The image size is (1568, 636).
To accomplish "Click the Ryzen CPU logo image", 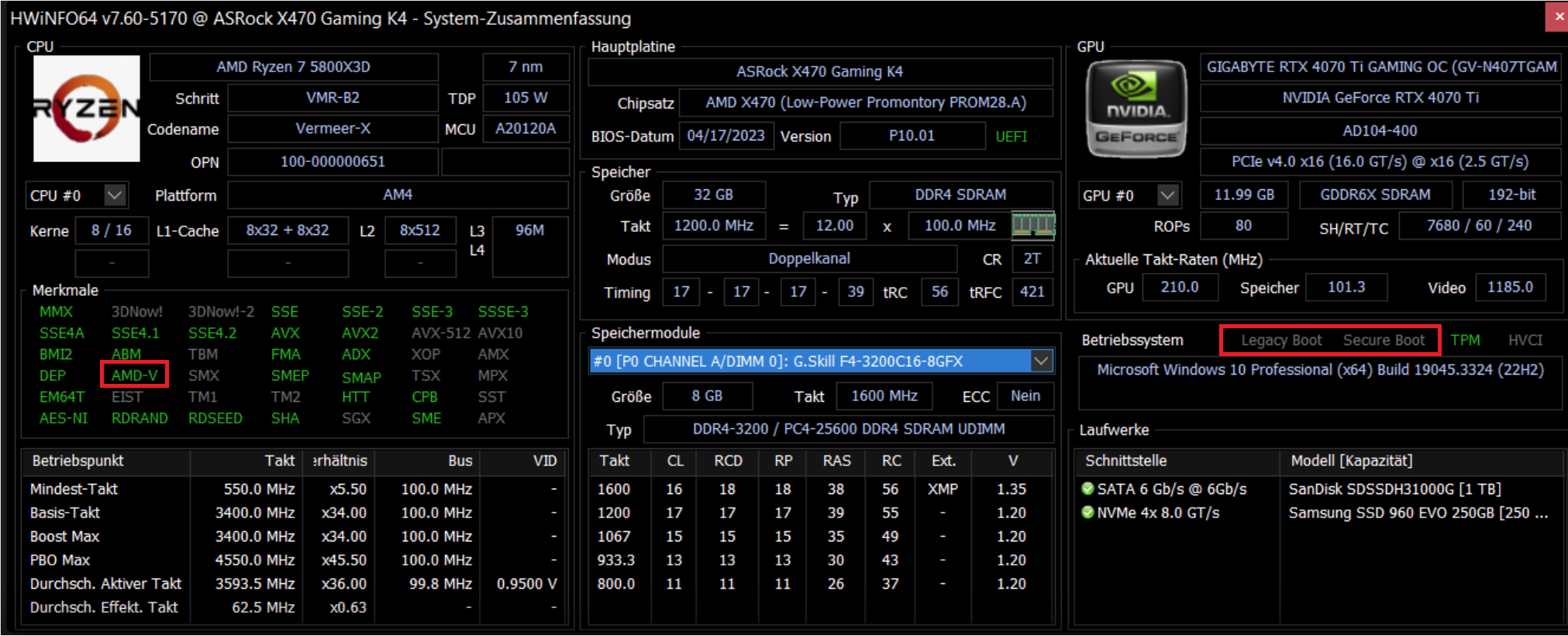I will click(86, 109).
